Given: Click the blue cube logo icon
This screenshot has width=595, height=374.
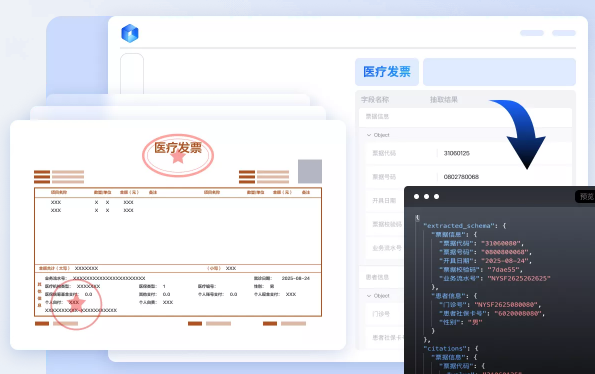Looking at the screenshot, I should coord(130,33).
